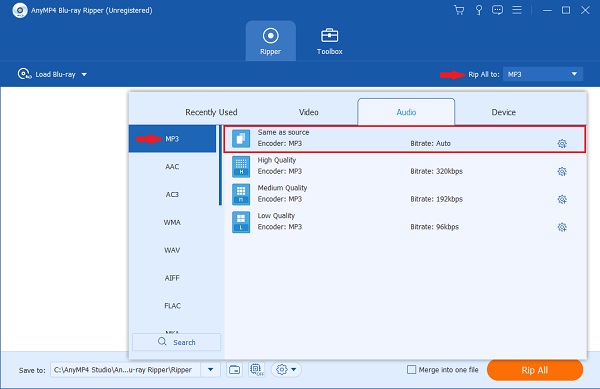
Task: Select WMA format in the list
Action: [x=173, y=222]
